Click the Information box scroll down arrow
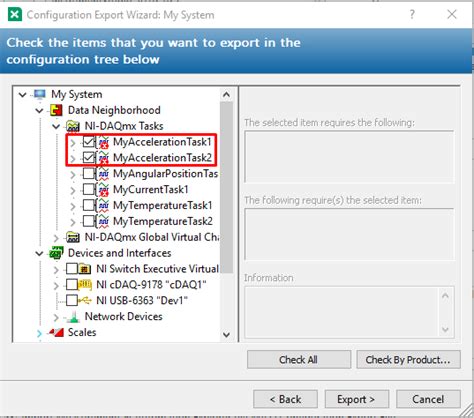The height and width of the screenshot is (418, 474). tap(445, 330)
